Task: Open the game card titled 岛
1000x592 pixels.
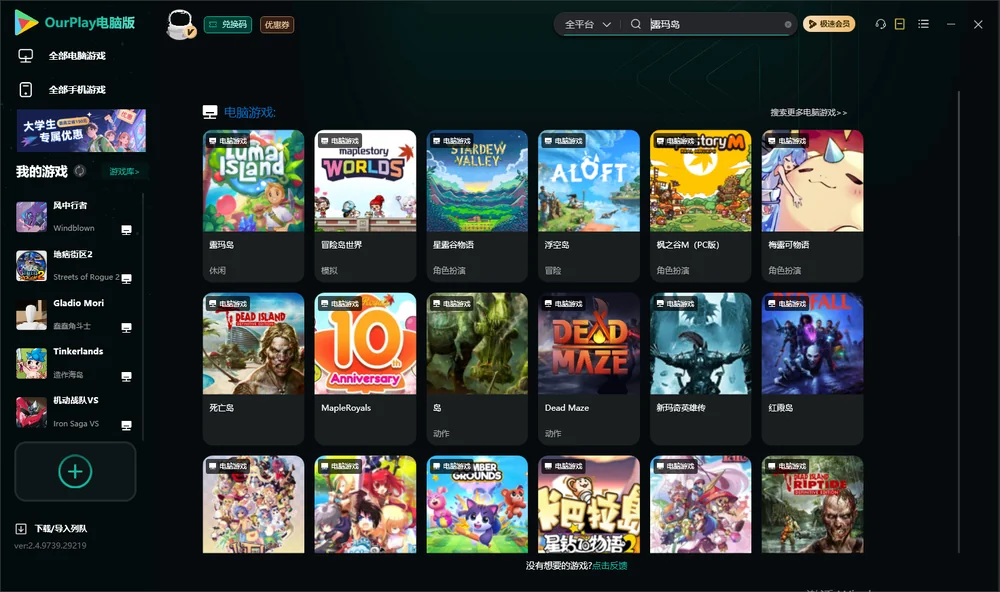Action: [x=477, y=369]
